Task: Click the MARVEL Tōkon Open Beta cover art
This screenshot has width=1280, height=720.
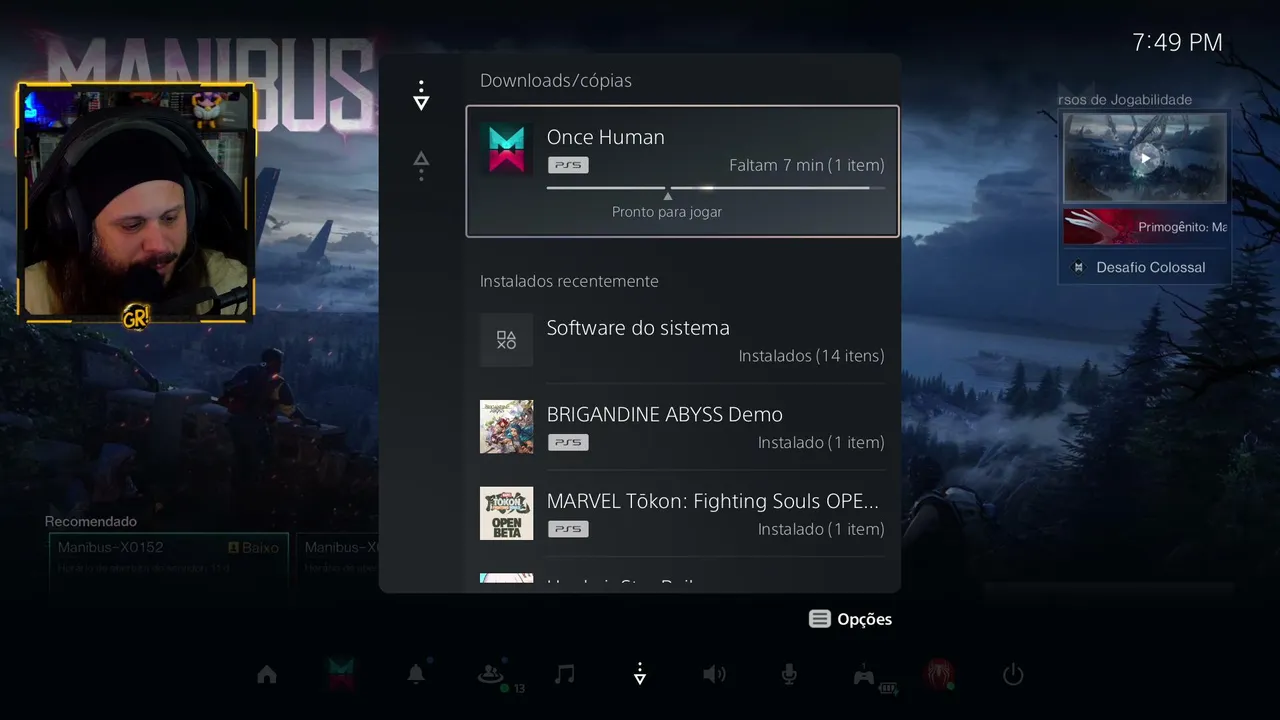Action: (x=506, y=514)
